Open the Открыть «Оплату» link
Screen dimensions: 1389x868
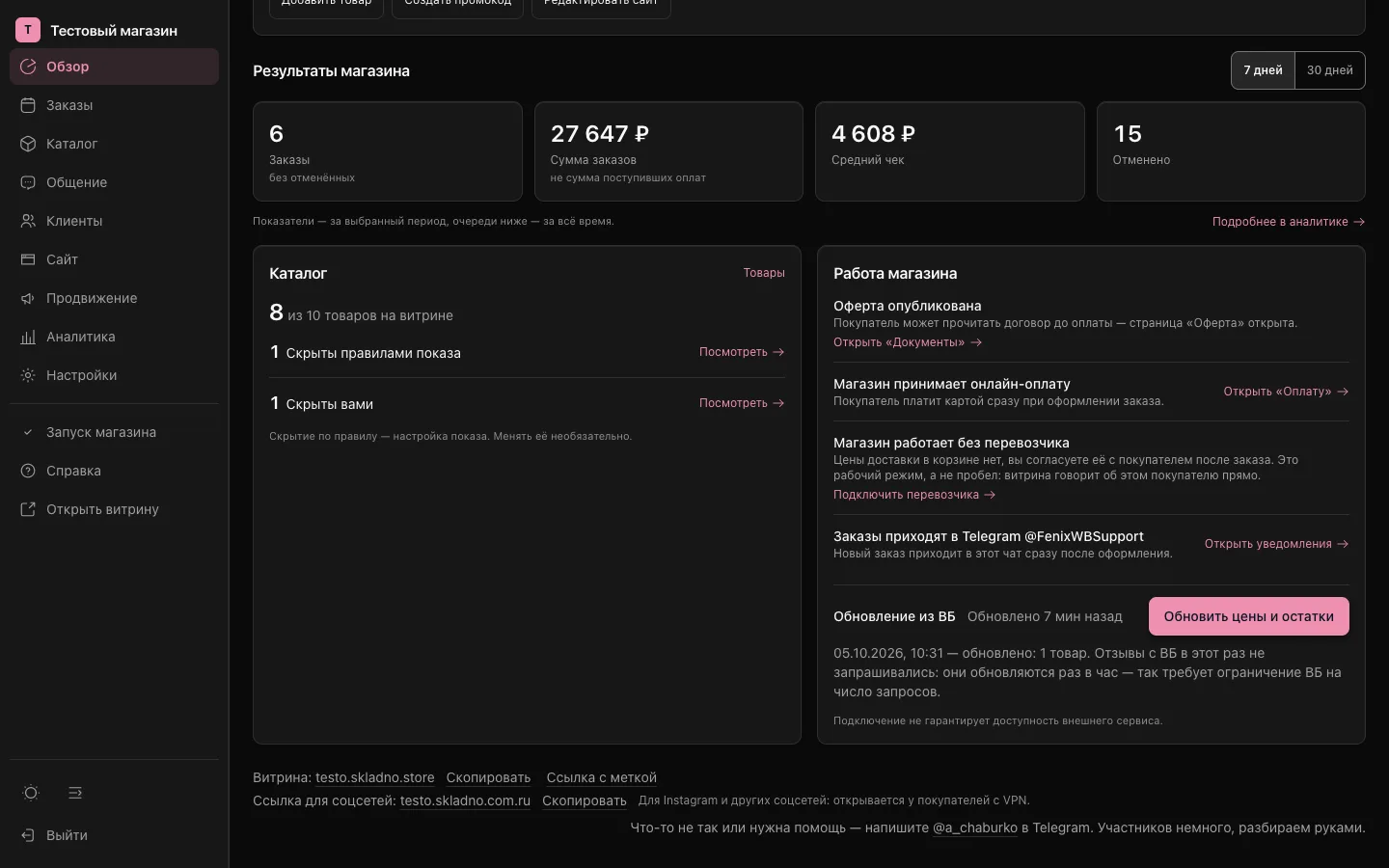point(1286,392)
